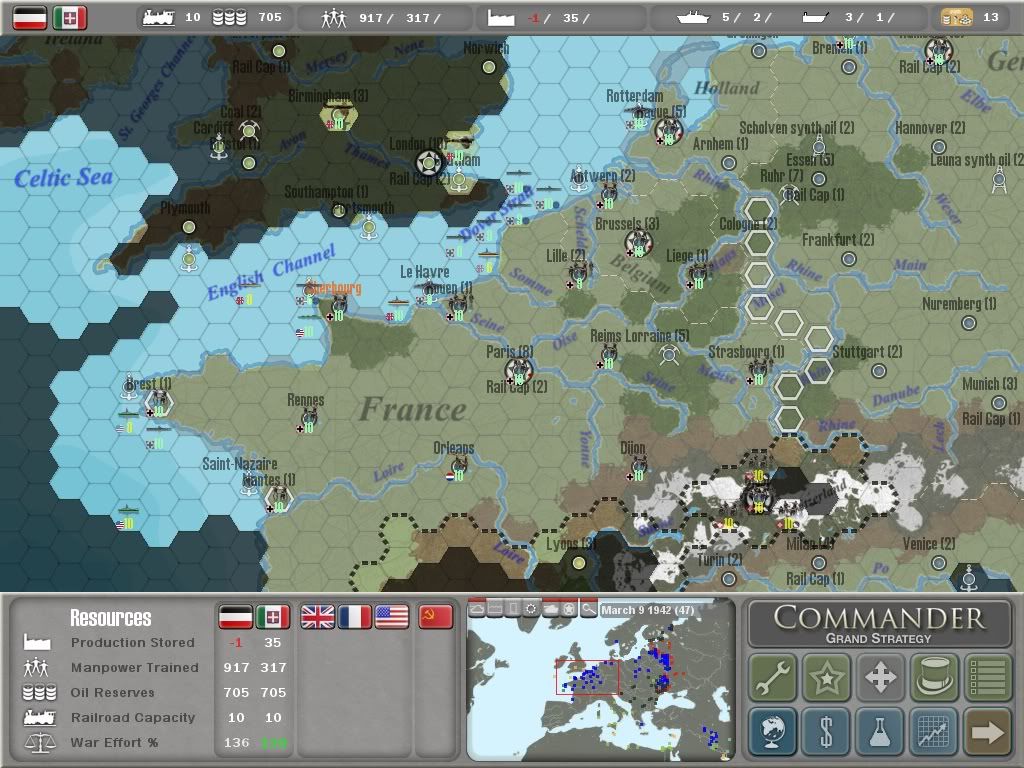The width and height of the screenshot is (1024, 768).
Task: Click the railroad train icon in top bar
Action: click(159, 18)
